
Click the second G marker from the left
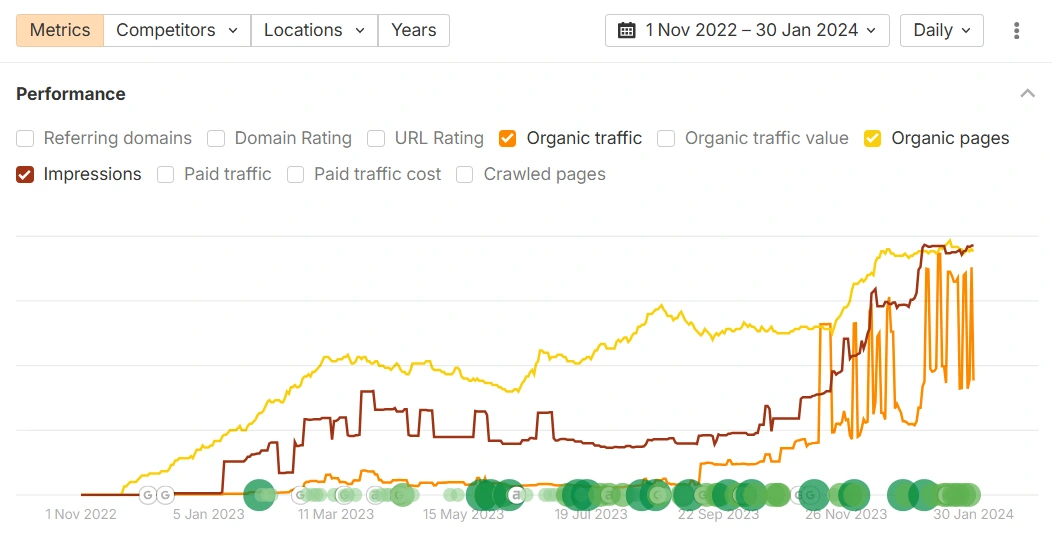click(x=166, y=494)
